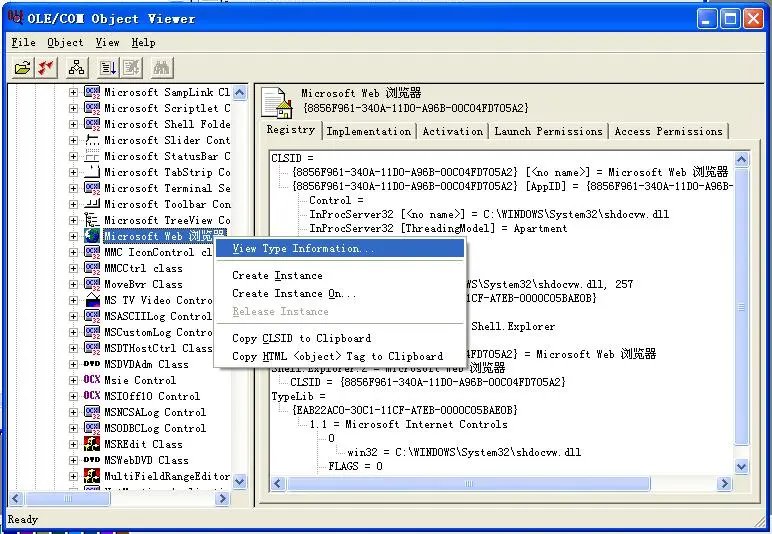Viewport: 772px width, 534px height.
Task: Choose Create Instance On from context menu
Action: pyautogui.click(x=340, y=294)
